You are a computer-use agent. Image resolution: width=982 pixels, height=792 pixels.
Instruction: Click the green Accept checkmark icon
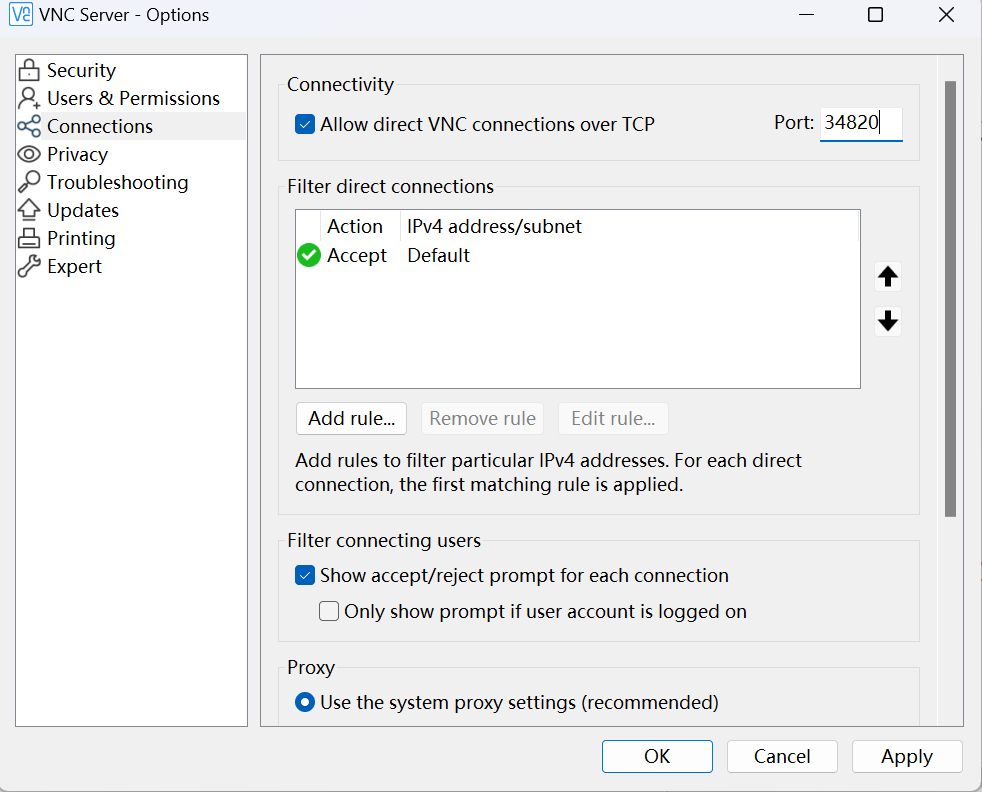(x=309, y=255)
